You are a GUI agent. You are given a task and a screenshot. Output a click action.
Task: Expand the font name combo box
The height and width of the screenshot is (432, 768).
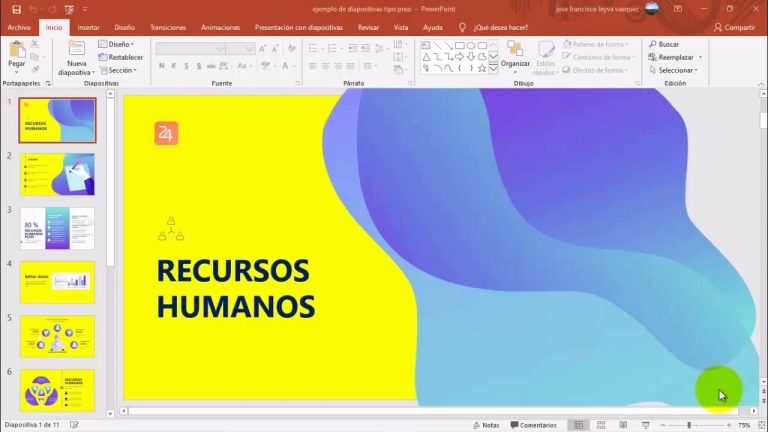coord(219,48)
